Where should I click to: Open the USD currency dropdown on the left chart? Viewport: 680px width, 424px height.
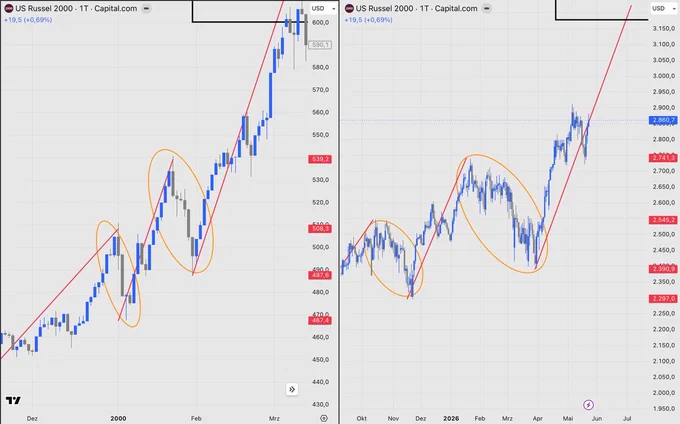(324, 8)
